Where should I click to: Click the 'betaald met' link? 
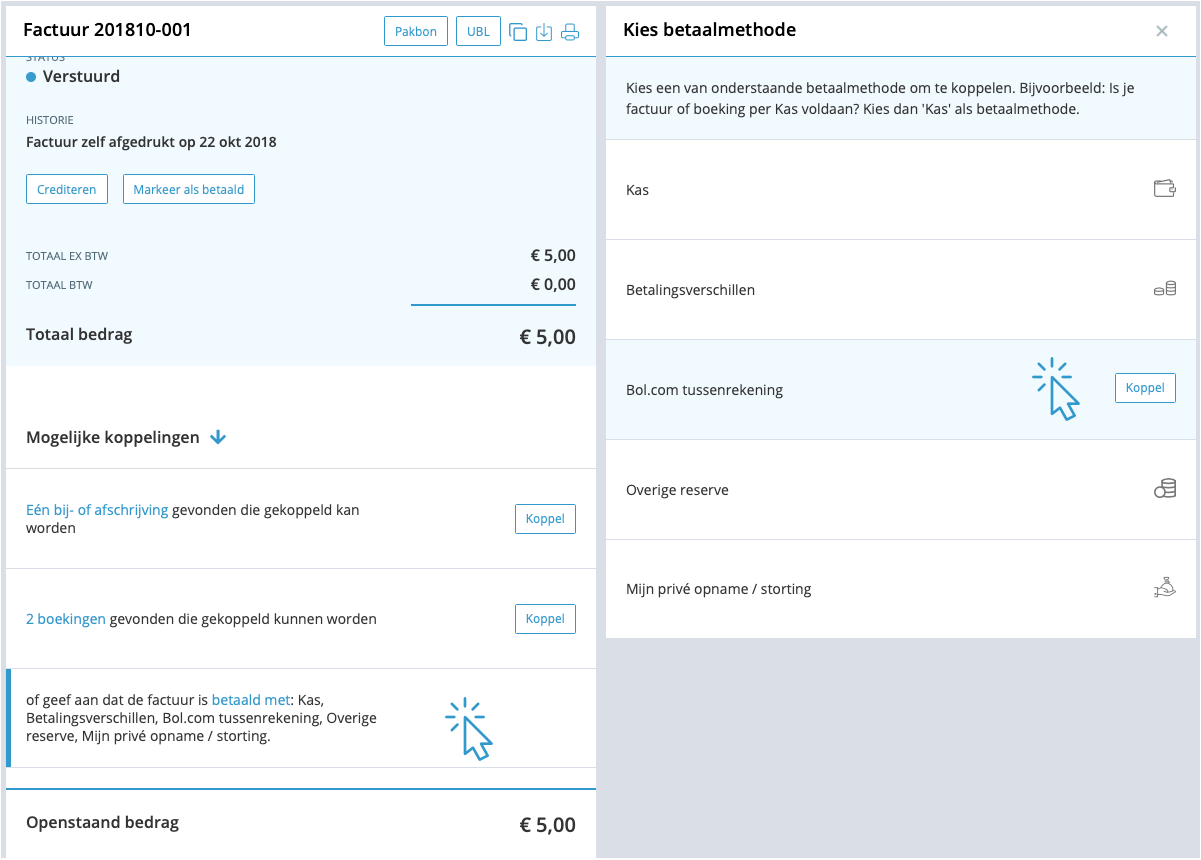click(251, 700)
